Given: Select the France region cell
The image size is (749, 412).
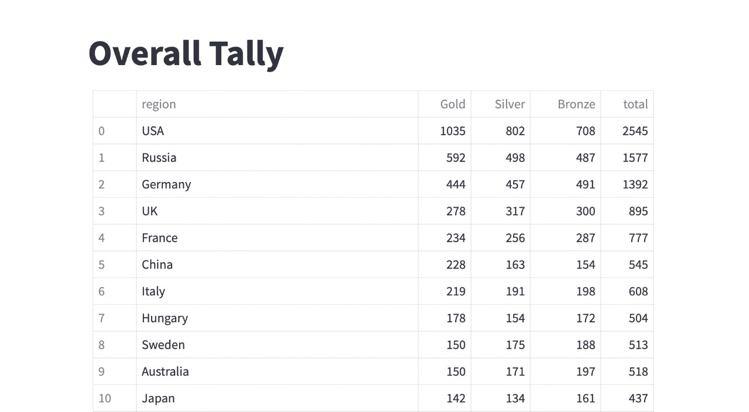Looking at the screenshot, I should tap(277, 238).
